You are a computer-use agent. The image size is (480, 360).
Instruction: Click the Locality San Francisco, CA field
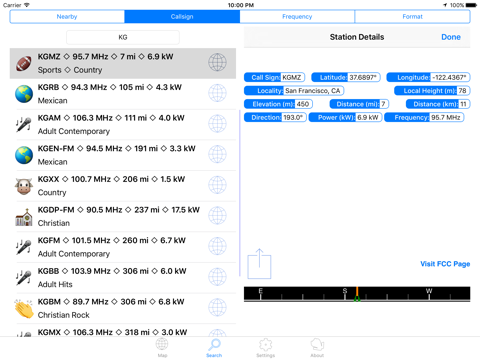coord(294,91)
